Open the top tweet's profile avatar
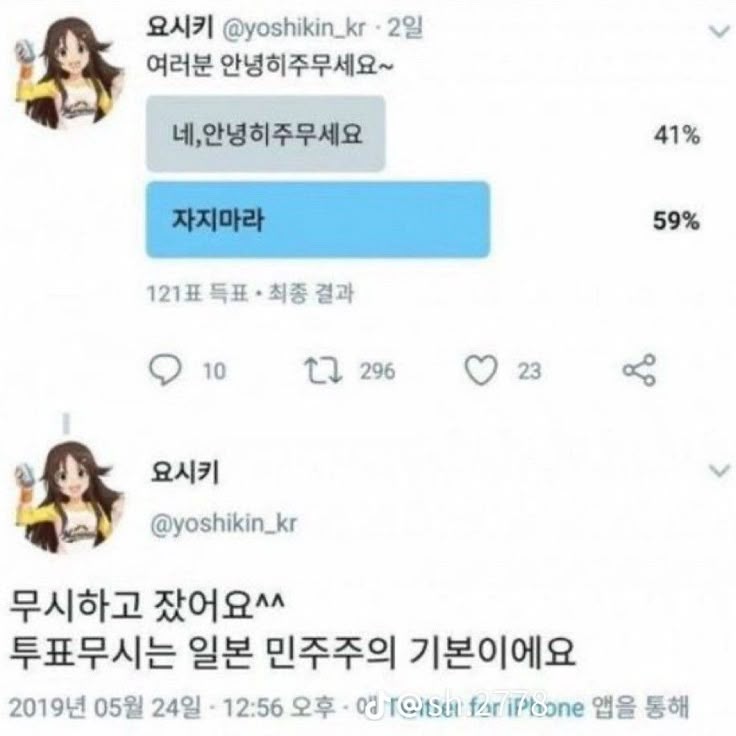This screenshot has width=736, height=736. pos(69,73)
